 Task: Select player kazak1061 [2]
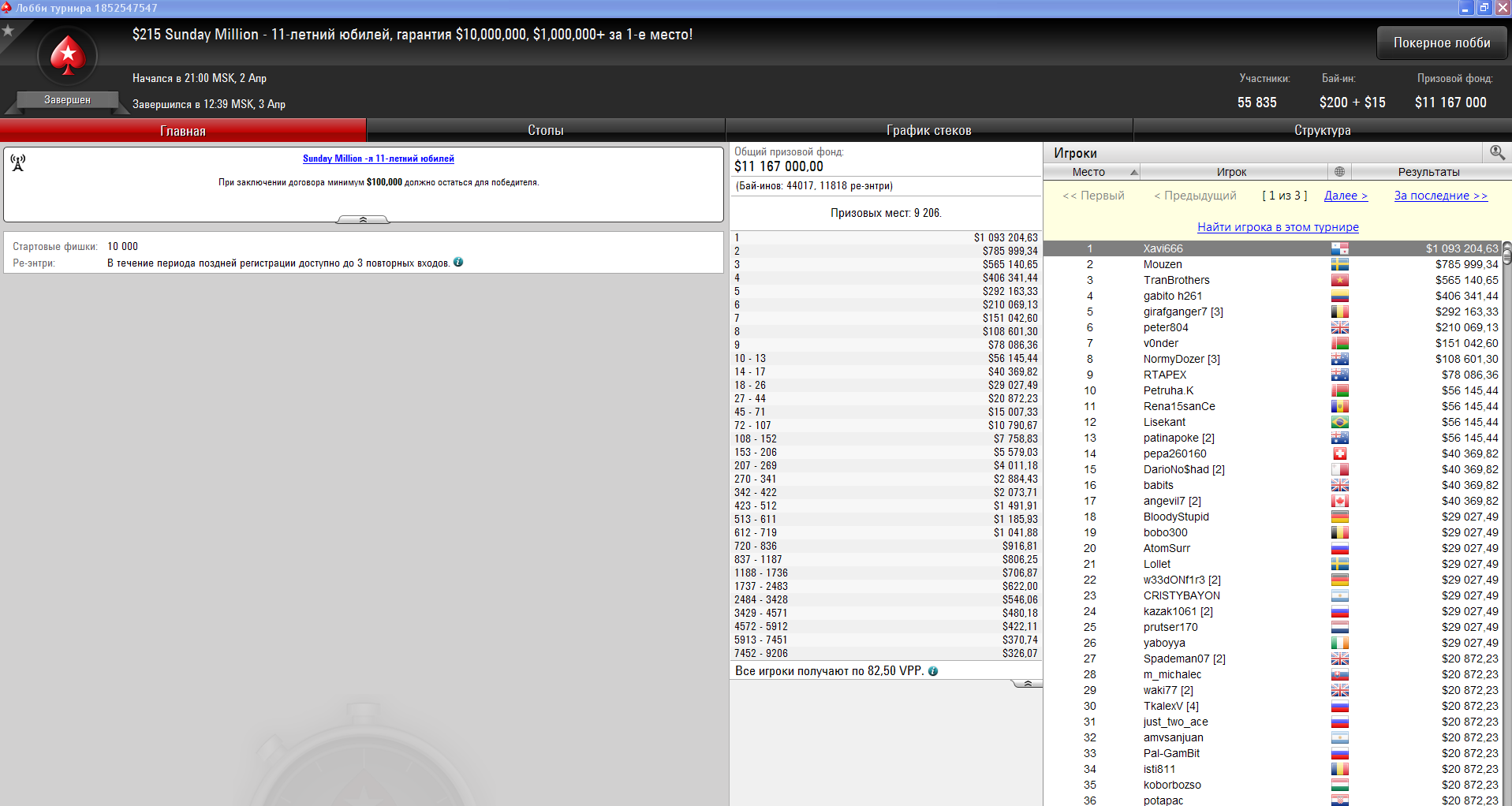[x=1272, y=611]
